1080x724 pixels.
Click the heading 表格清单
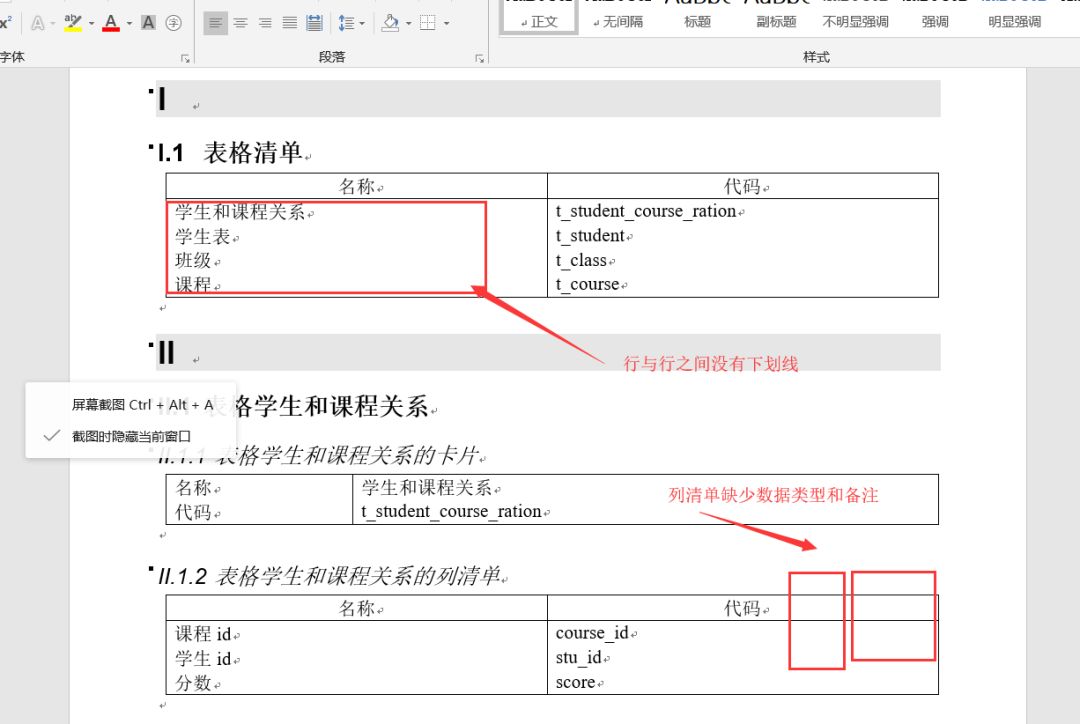click(253, 153)
